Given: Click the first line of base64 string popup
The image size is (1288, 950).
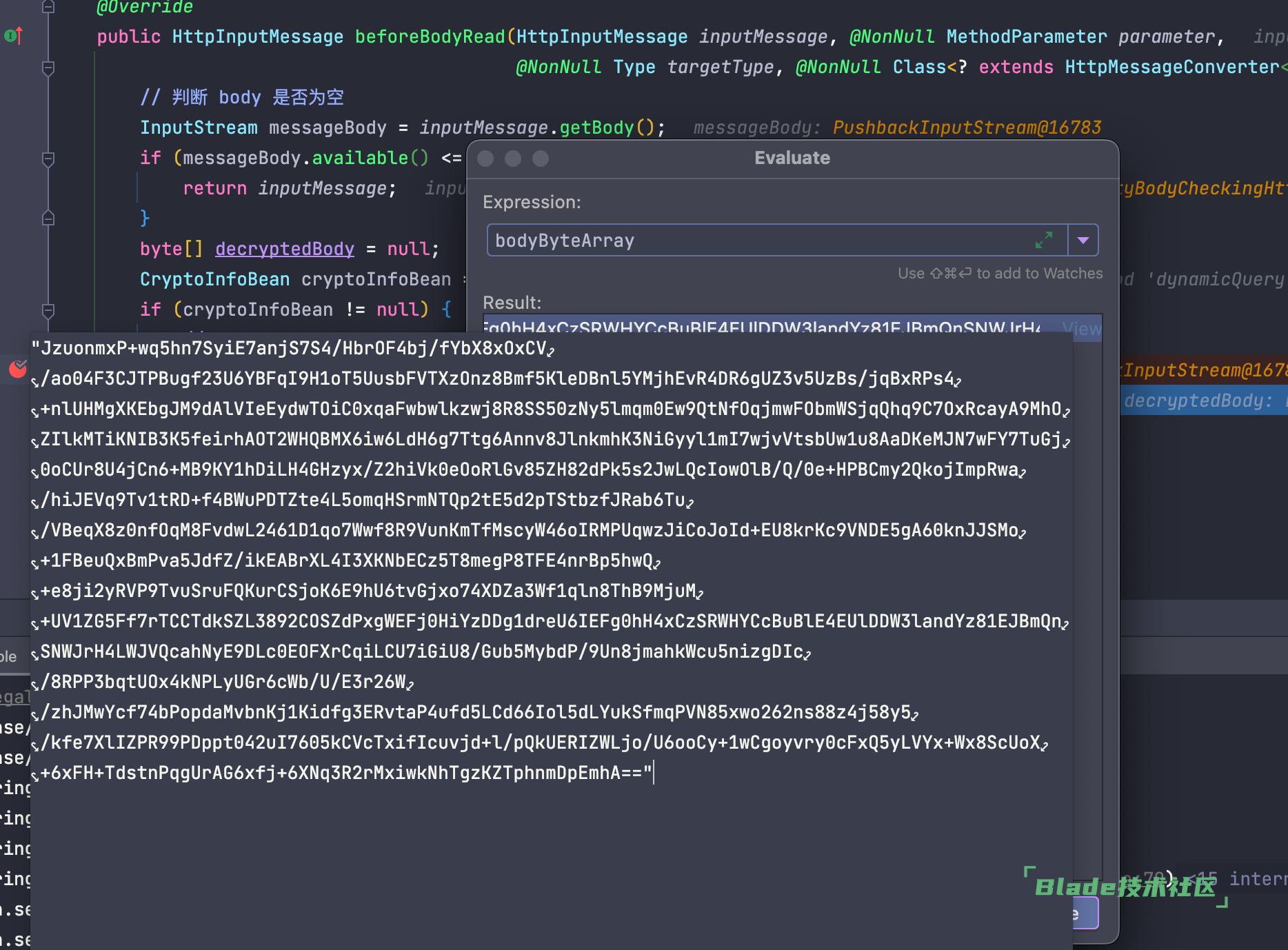Looking at the screenshot, I should coord(292,348).
